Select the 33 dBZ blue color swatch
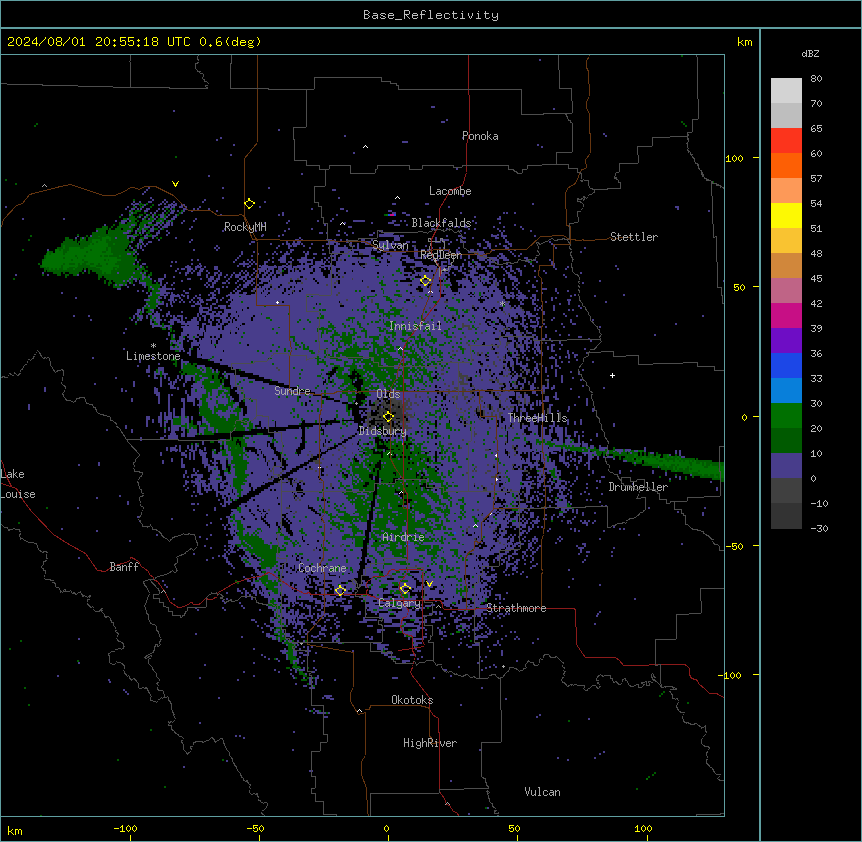Viewport: 862px width, 842px height. tap(786, 390)
